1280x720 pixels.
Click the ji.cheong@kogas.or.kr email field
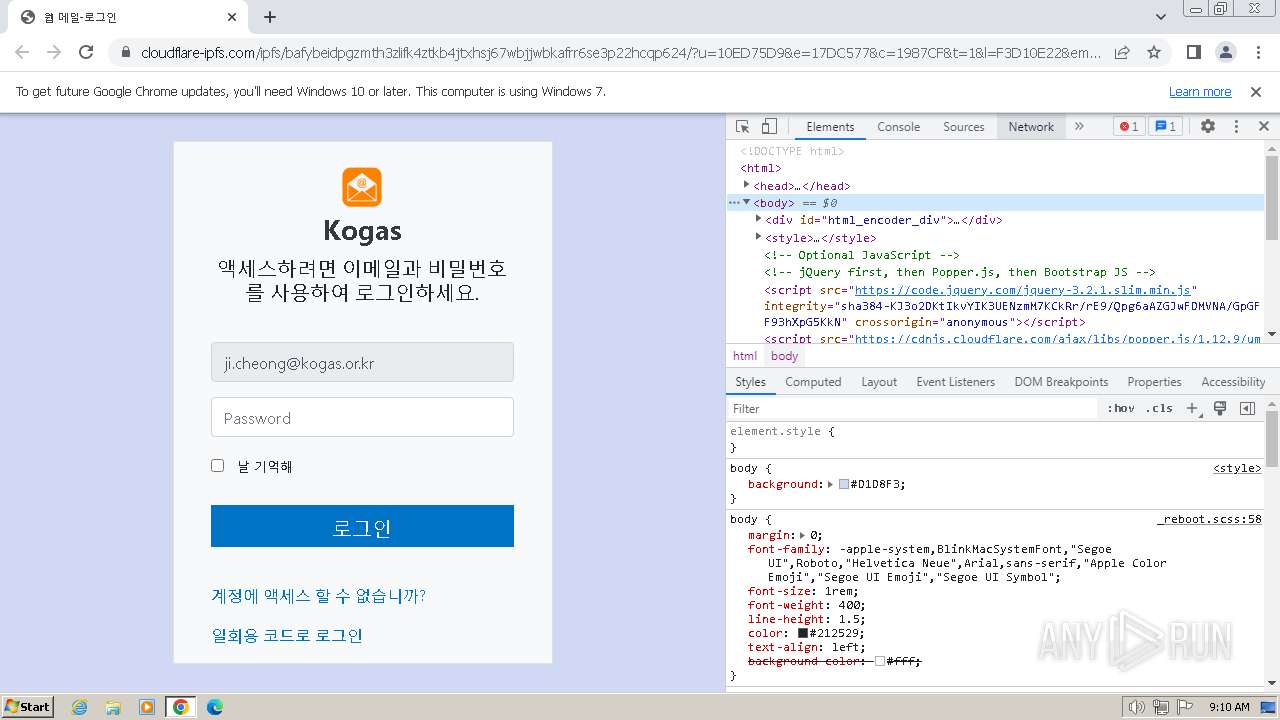[x=362, y=362]
